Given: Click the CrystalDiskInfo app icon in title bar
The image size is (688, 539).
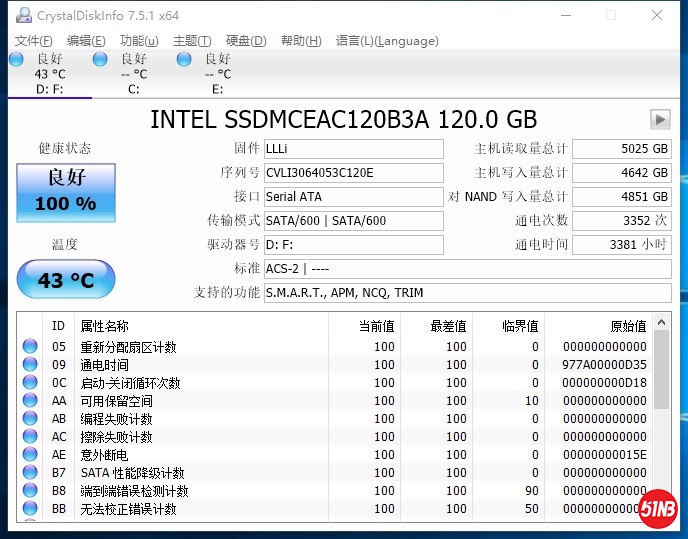Looking at the screenshot, I should (21, 15).
